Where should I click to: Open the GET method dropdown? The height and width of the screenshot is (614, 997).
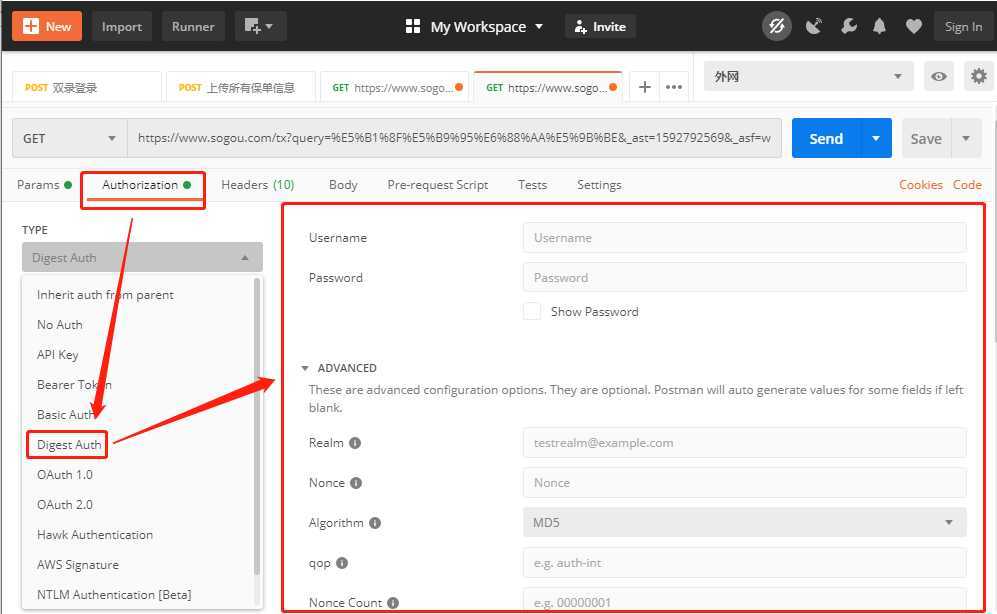[69, 138]
